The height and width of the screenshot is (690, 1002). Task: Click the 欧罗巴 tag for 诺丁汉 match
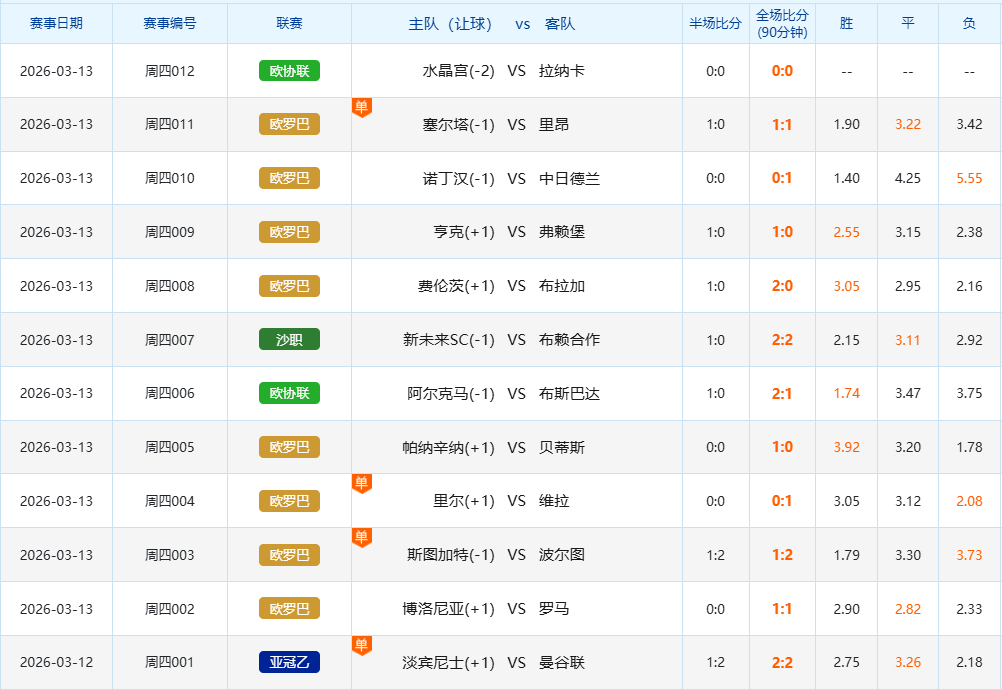tap(289, 178)
